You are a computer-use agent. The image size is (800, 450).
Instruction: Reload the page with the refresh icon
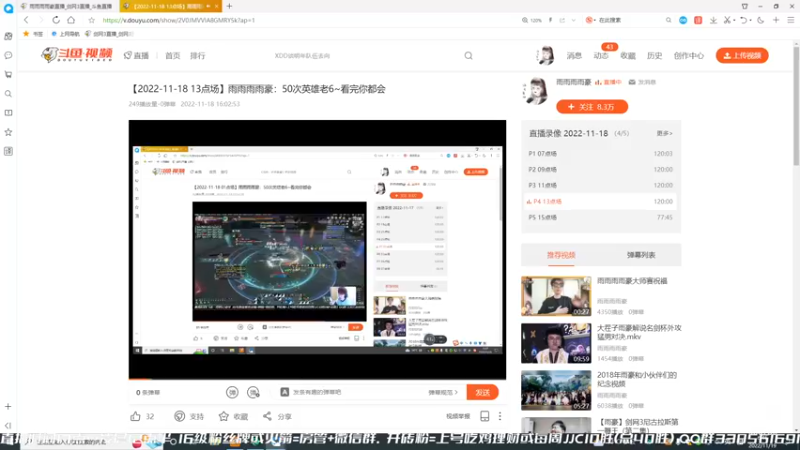coord(56,20)
